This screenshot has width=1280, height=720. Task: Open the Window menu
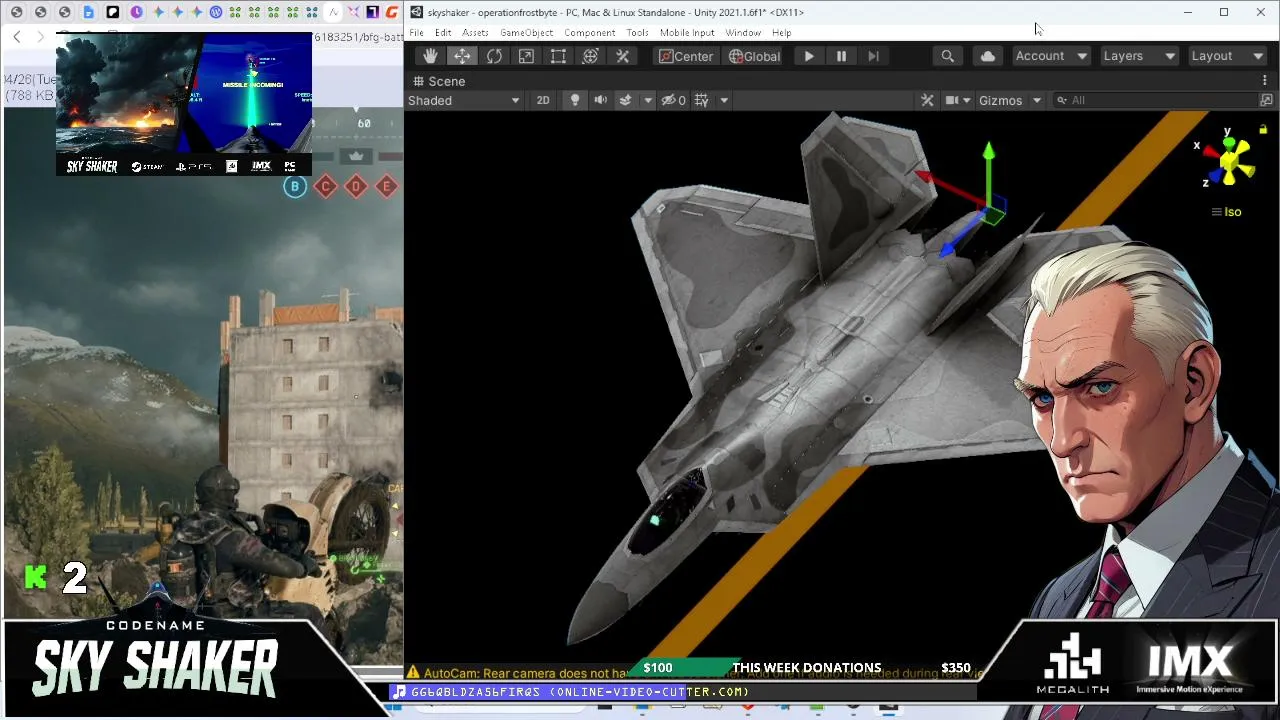point(743,33)
